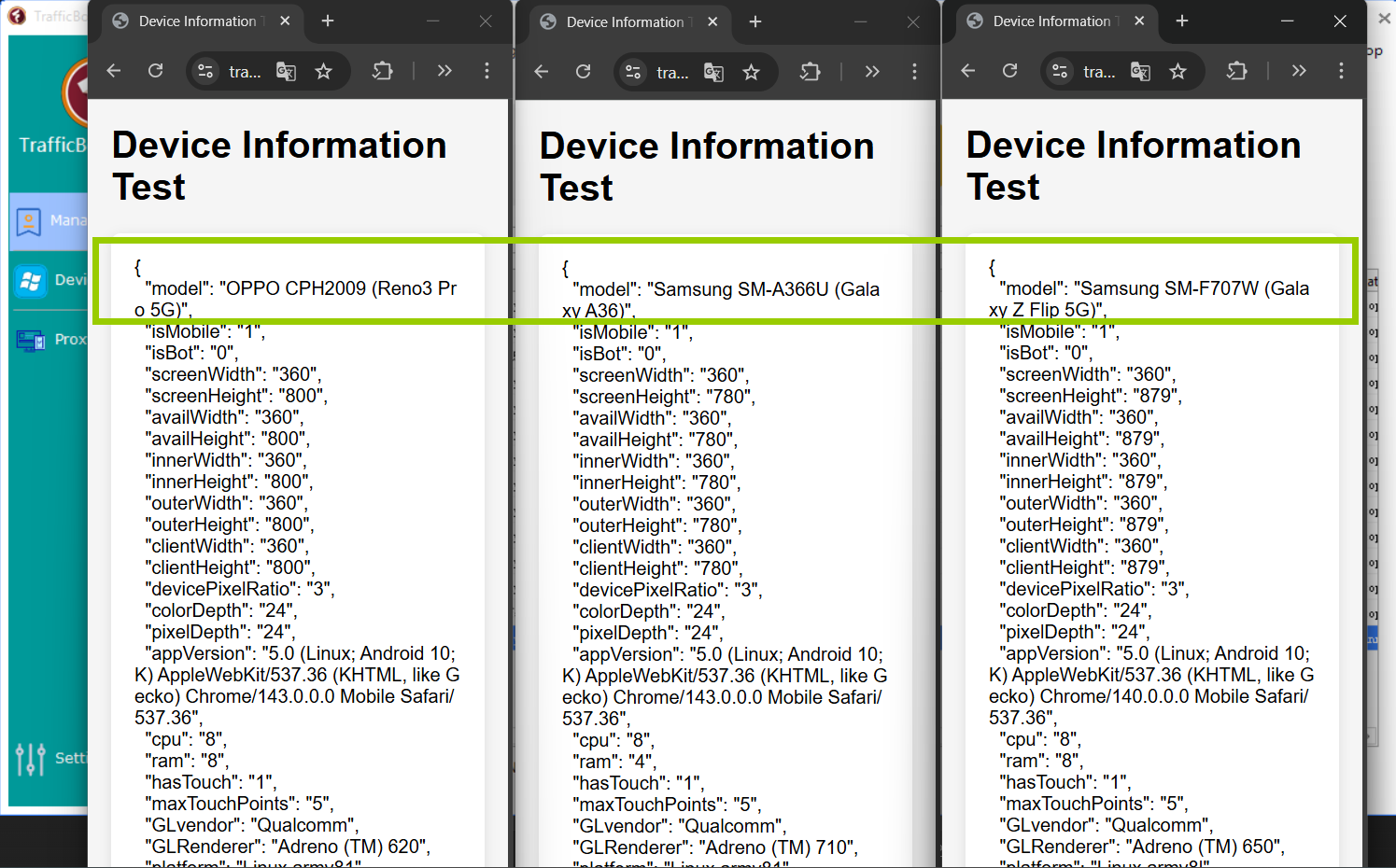Screen dimensions: 1396x868
Task: Open the extensions puzzle icon in the OPPO window
Action: coord(383,71)
